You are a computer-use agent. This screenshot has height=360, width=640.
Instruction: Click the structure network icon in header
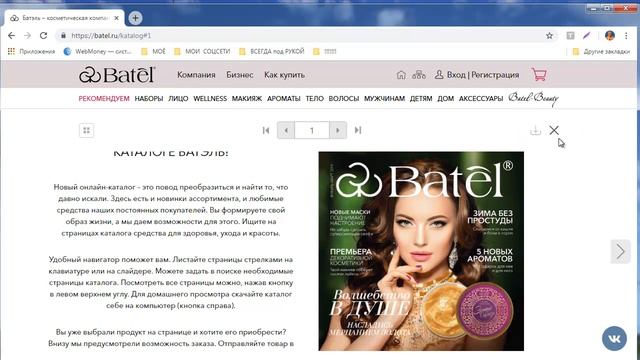pos(419,75)
